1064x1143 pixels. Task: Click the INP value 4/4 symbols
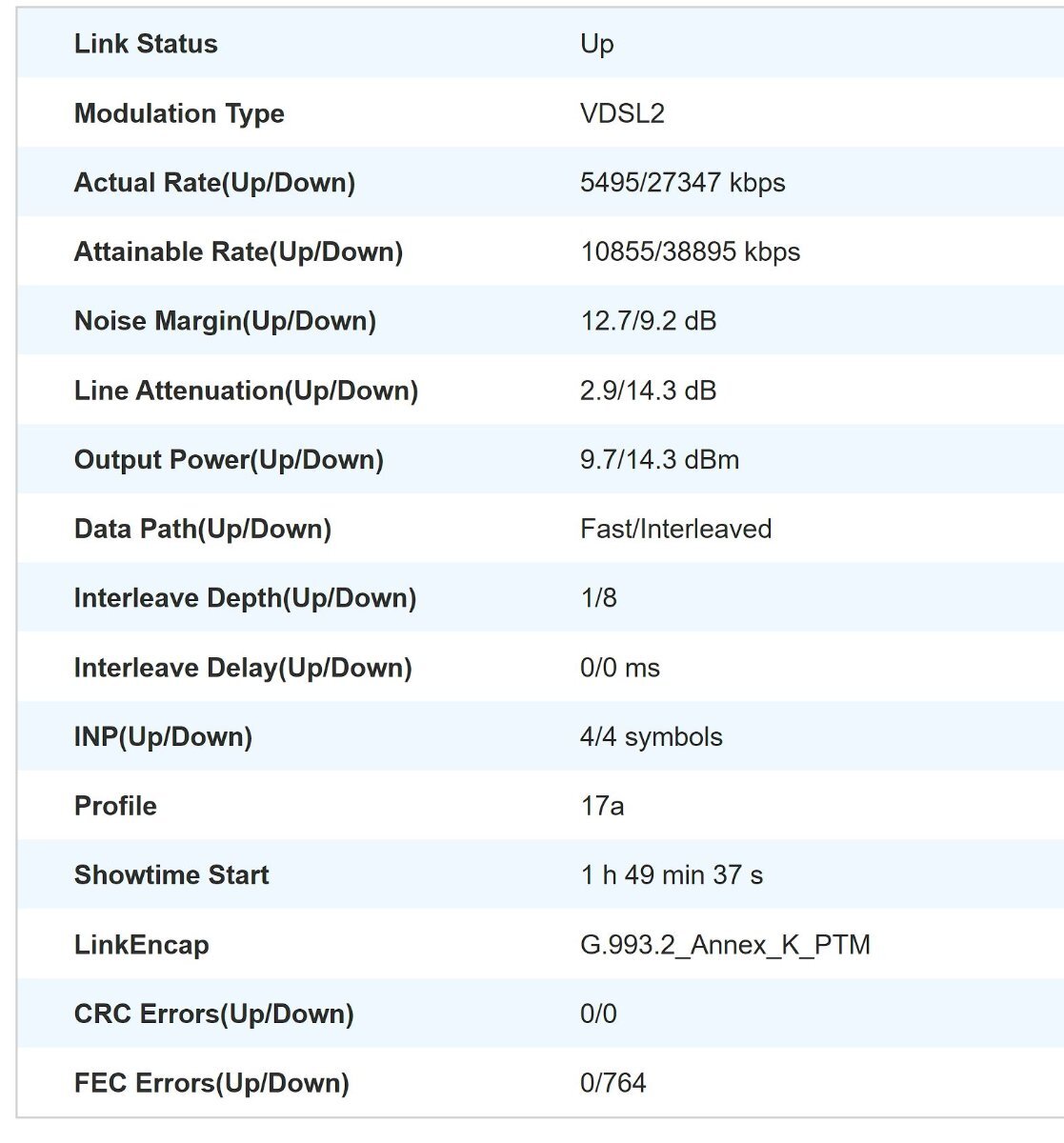(x=652, y=737)
